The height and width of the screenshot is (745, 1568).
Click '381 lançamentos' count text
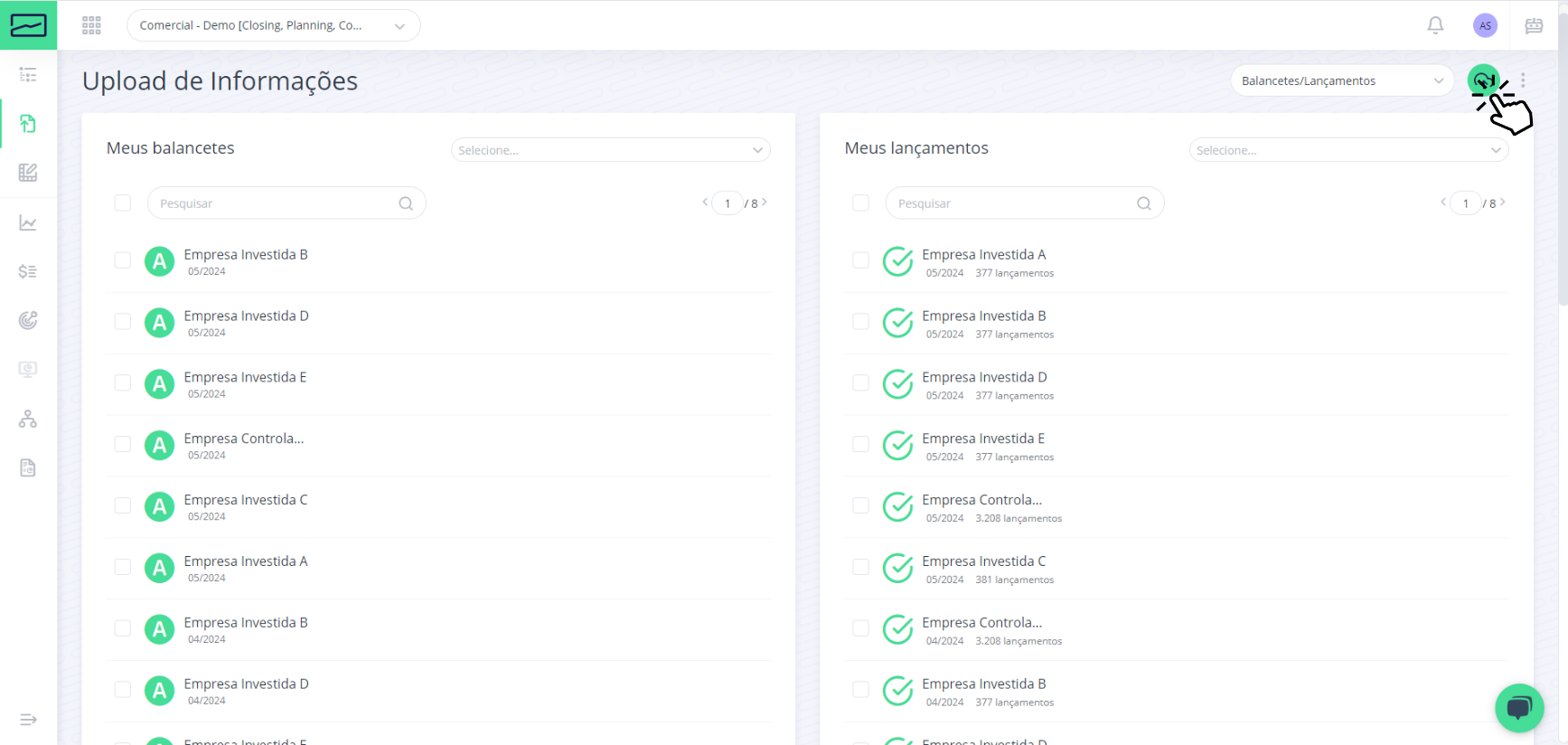(1014, 580)
